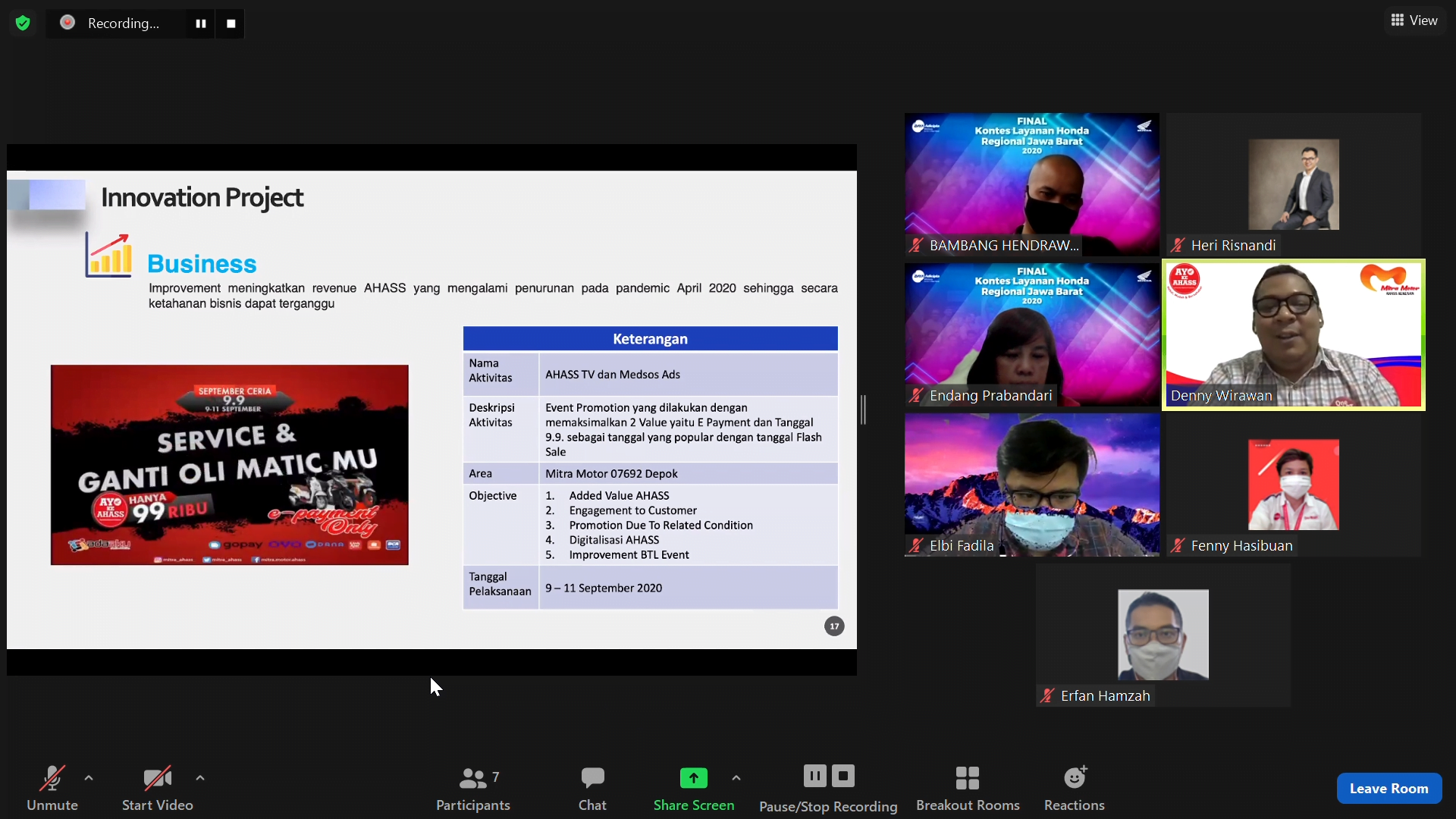Stop recording in the bottom toolbar
The height and width of the screenshot is (819, 1456).
point(843,776)
